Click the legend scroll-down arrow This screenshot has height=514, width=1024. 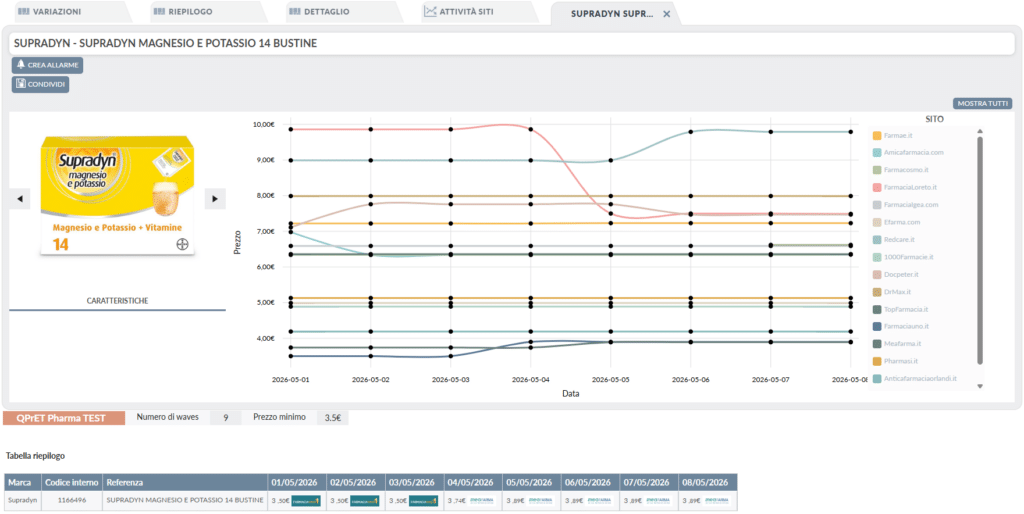(x=979, y=387)
